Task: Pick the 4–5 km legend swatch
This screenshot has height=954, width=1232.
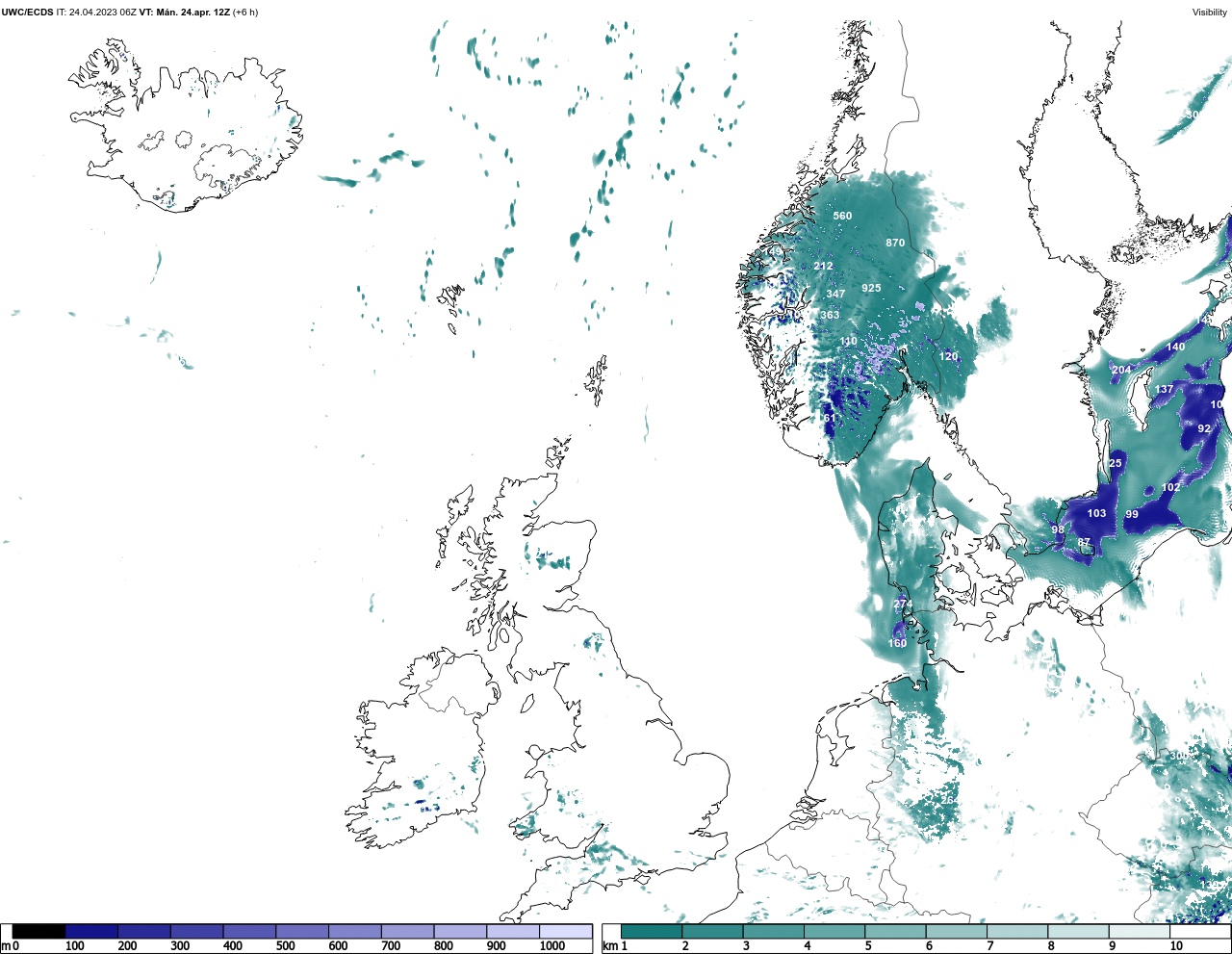Action: [x=834, y=932]
